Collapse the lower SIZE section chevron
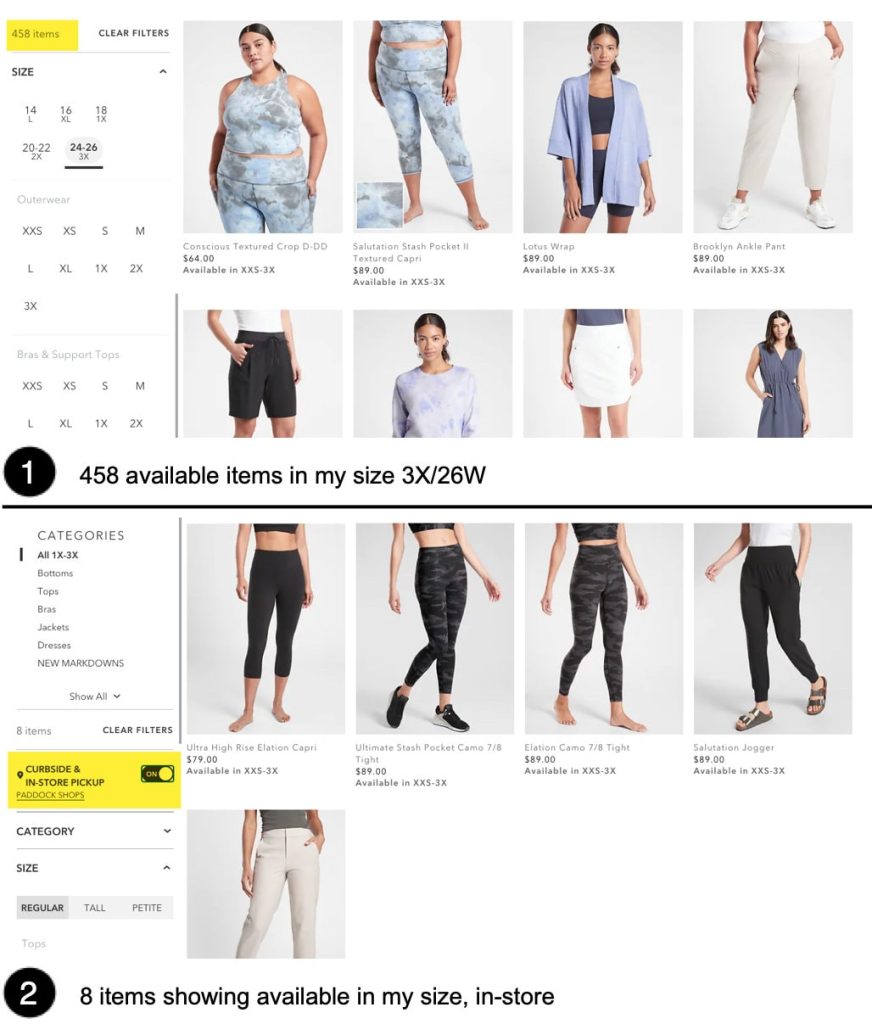 [x=167, y=867]
